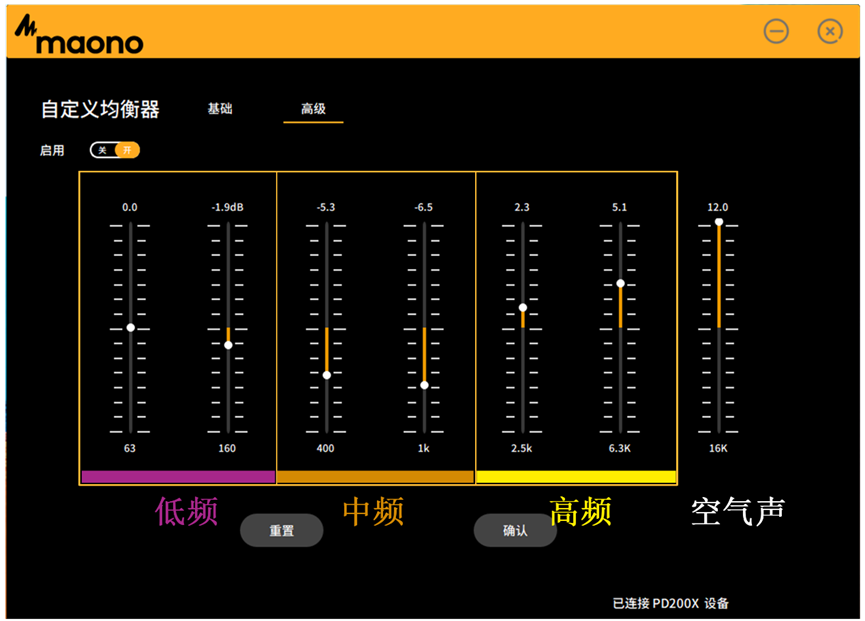Click the yellow high-frequency color bar
The height and width of the screenshot is (621, 865).
click(576, 477)
